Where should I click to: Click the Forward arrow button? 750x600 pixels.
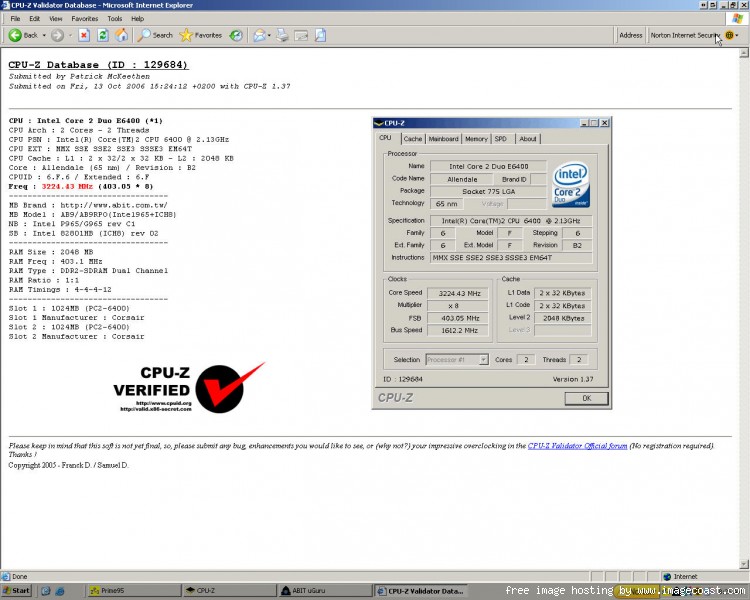[x=57, y=35]
